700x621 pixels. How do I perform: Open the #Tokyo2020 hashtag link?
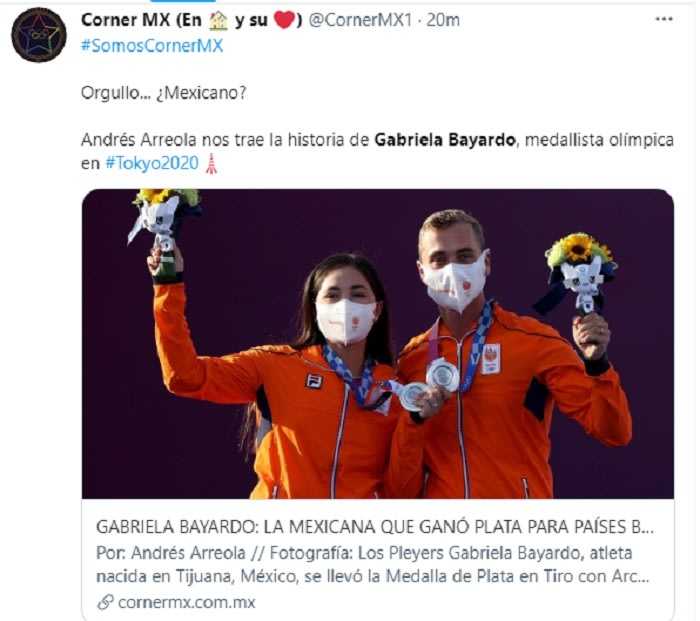point(152,163)
